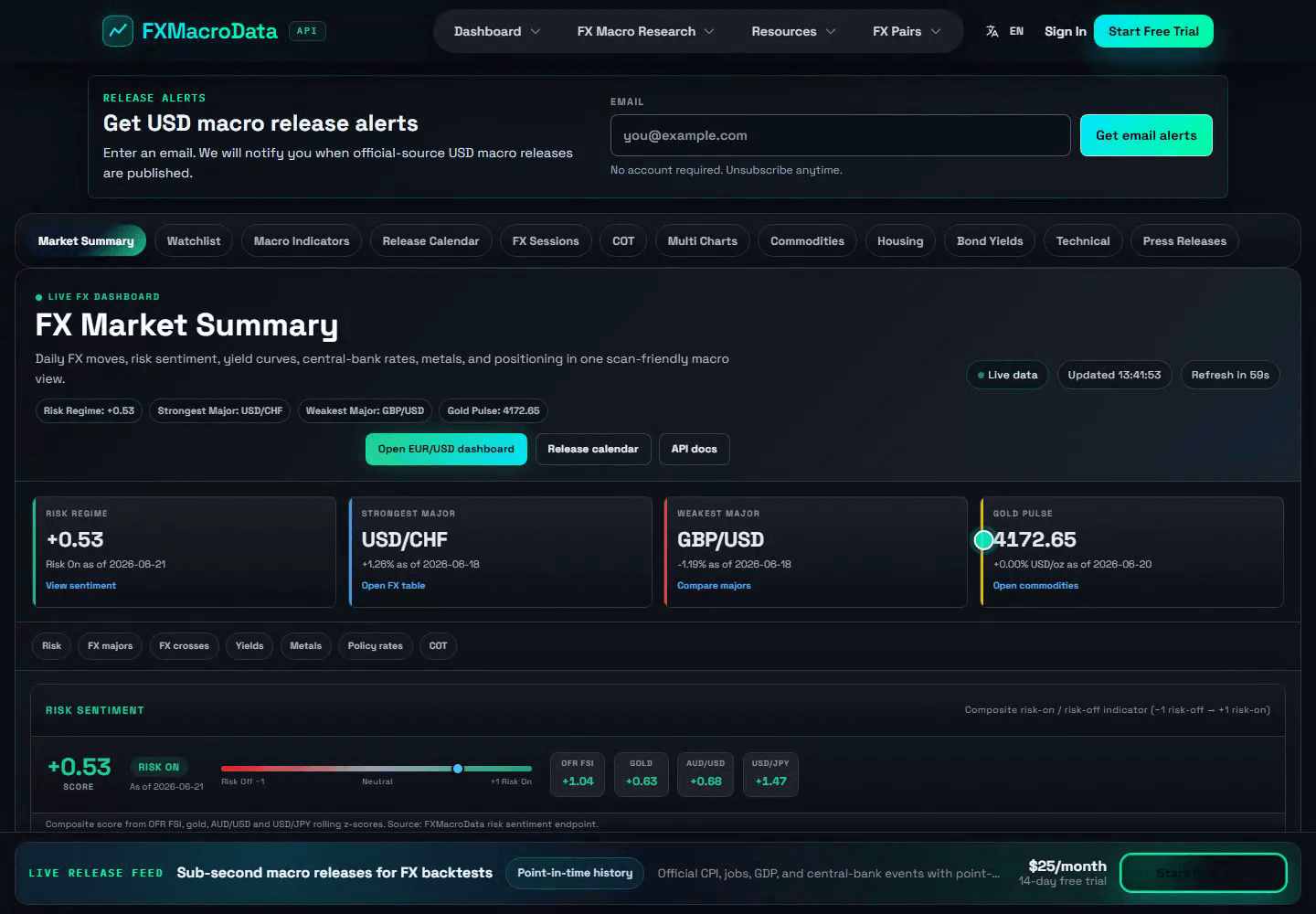Click the USD/CHF strongest major value
Image resolution: width=1316 pixels, height=914 pixels.
(405, 539)
